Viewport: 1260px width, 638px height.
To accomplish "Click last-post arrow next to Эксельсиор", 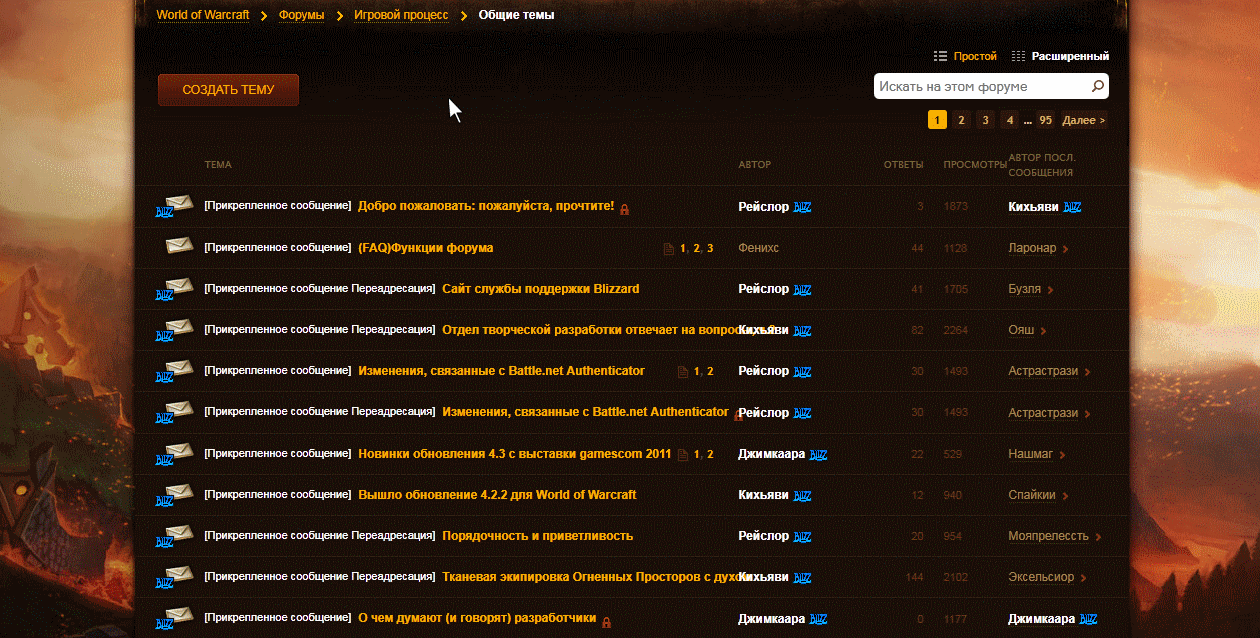I will coord(1084,578).
